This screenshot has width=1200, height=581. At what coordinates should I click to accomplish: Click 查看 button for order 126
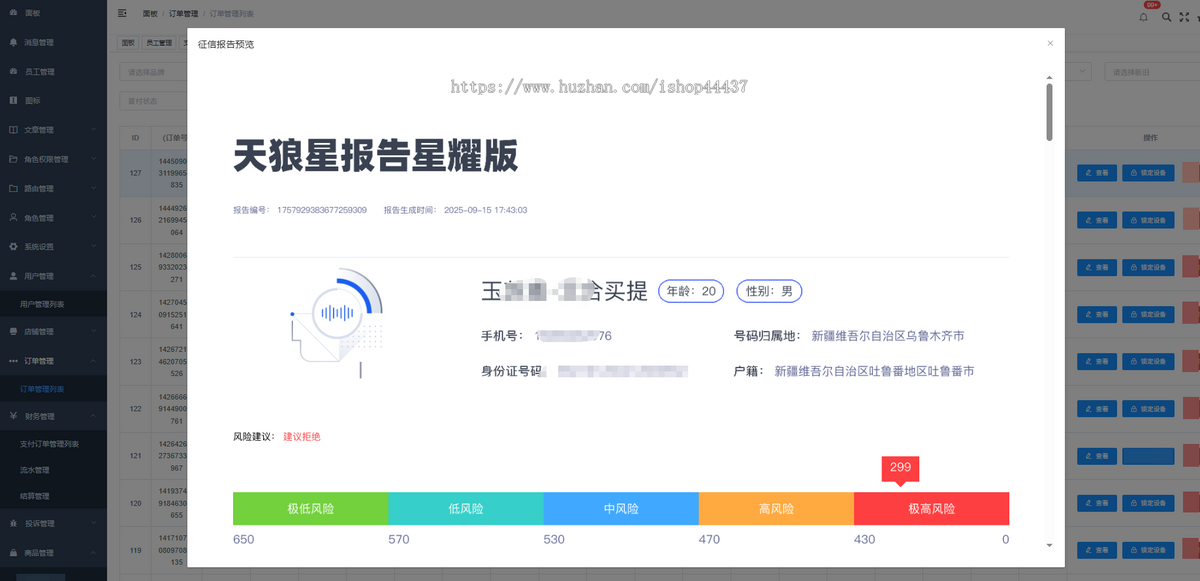1097,219
